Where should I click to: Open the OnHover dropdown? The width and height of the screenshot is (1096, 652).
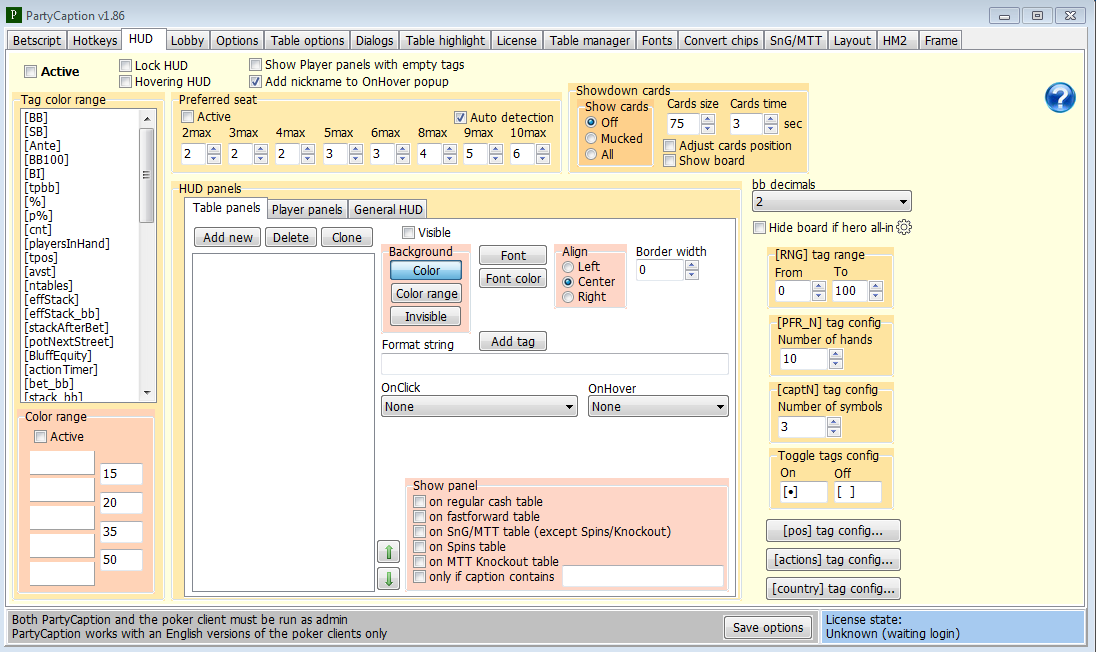[658, 407]
